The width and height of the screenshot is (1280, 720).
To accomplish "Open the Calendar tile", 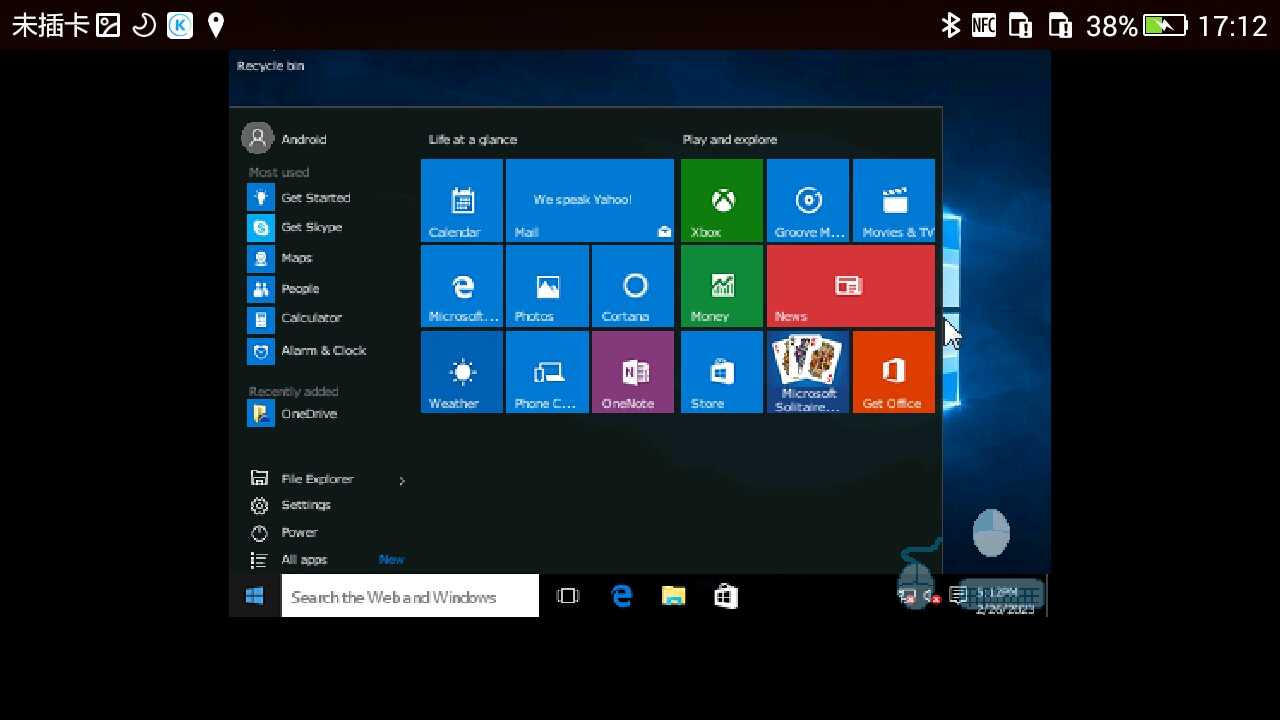I will 462,200.
